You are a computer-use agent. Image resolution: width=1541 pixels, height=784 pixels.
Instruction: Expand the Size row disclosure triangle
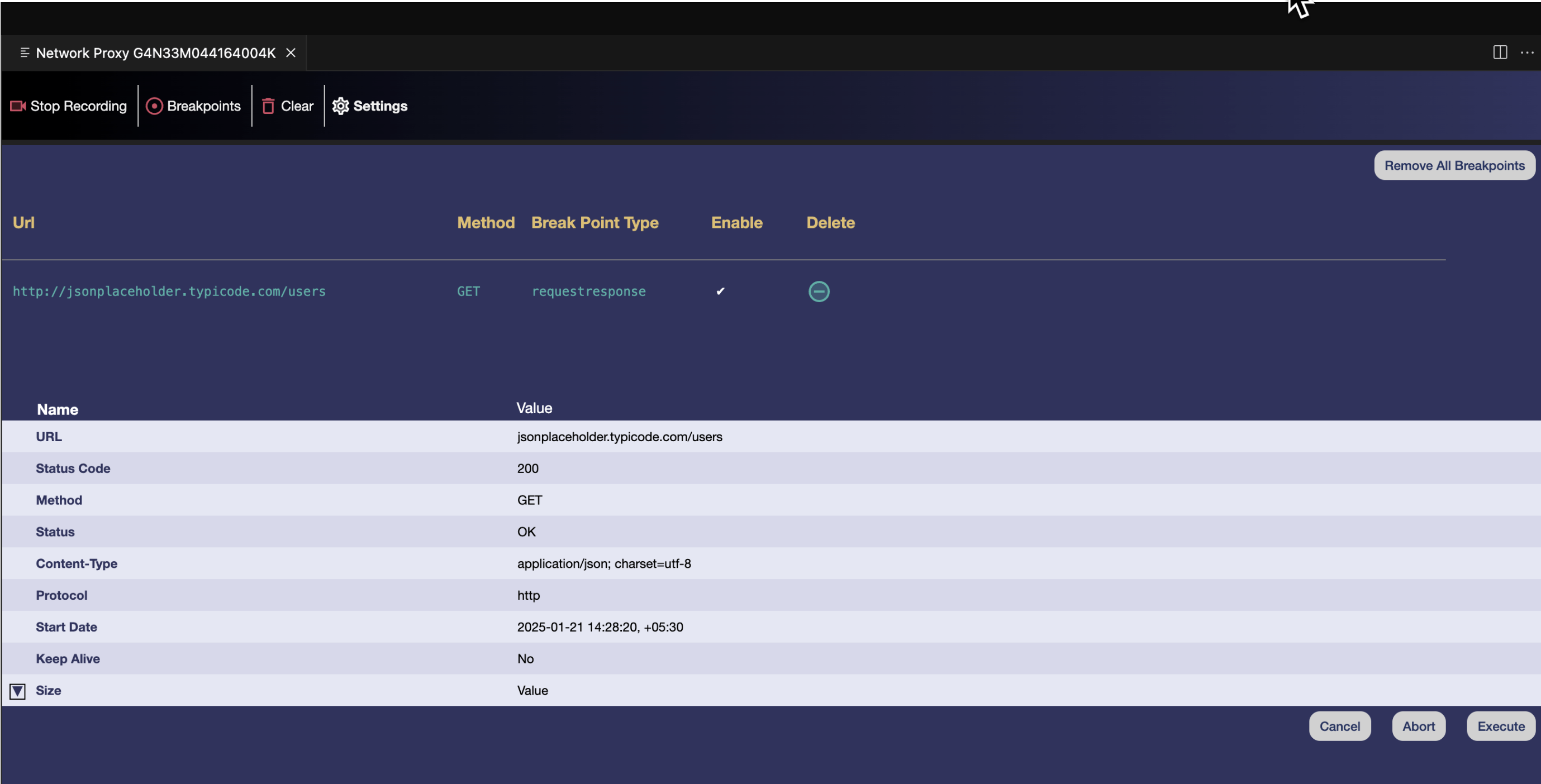pos(17,691)
